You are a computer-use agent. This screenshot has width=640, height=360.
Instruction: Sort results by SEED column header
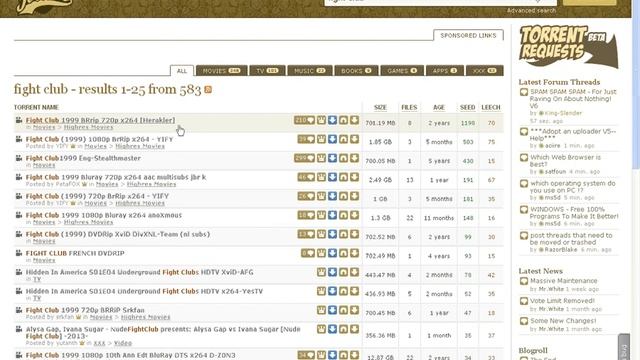[x=468, y=107]
